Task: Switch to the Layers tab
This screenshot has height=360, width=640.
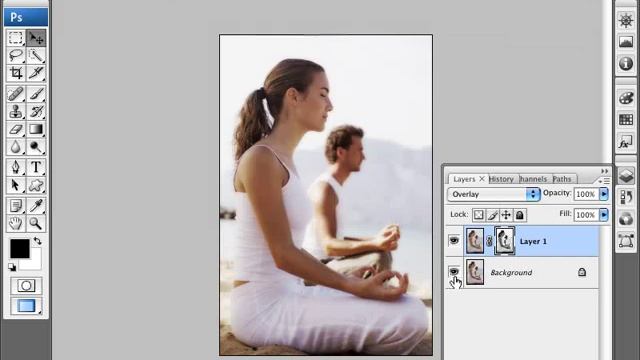Action: pyautogui.click(x=464, y=179)
